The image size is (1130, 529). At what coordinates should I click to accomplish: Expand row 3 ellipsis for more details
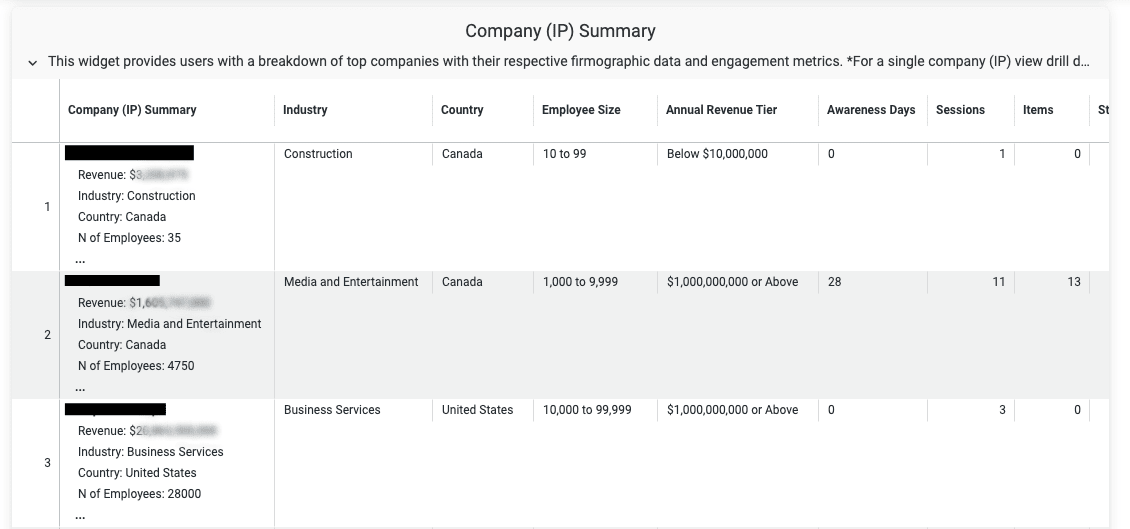pyautogui.click(x=80, y=515)
